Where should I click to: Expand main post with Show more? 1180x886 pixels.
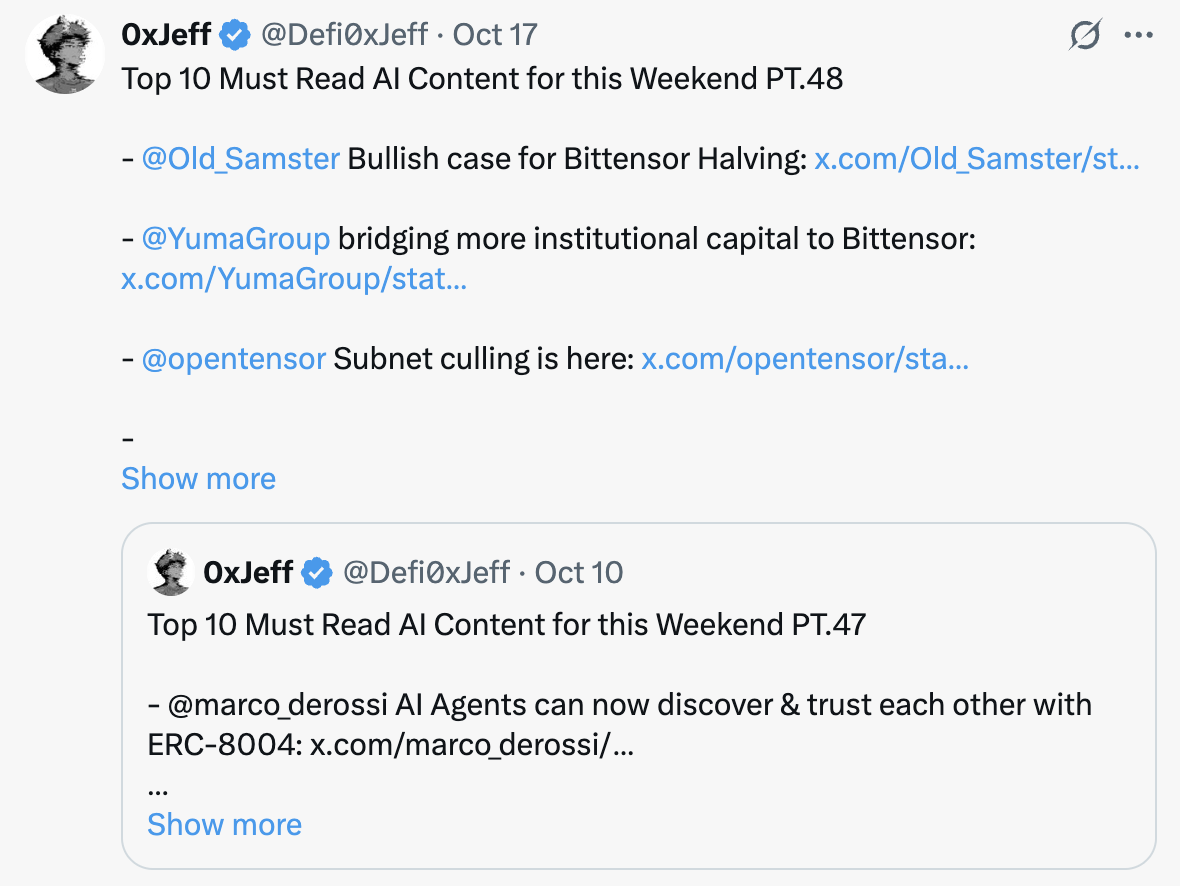point(199,479)
